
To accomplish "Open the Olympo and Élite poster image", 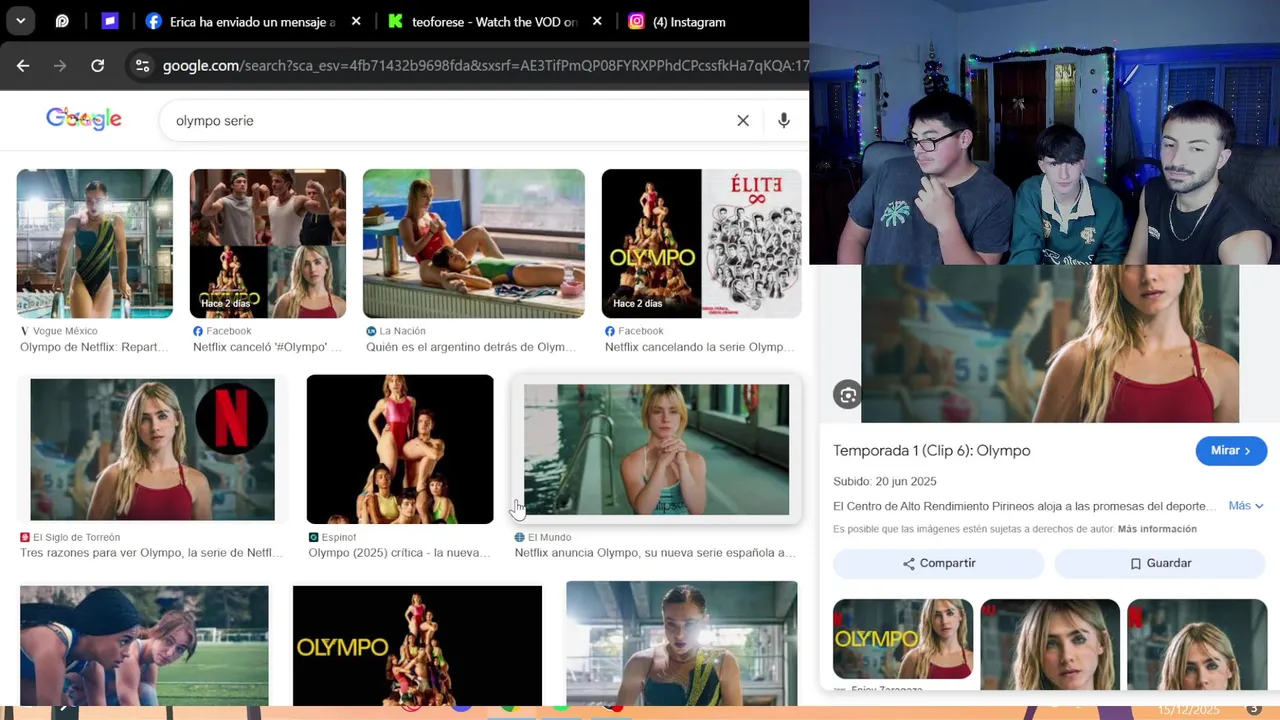I will [x=701, y=243].
